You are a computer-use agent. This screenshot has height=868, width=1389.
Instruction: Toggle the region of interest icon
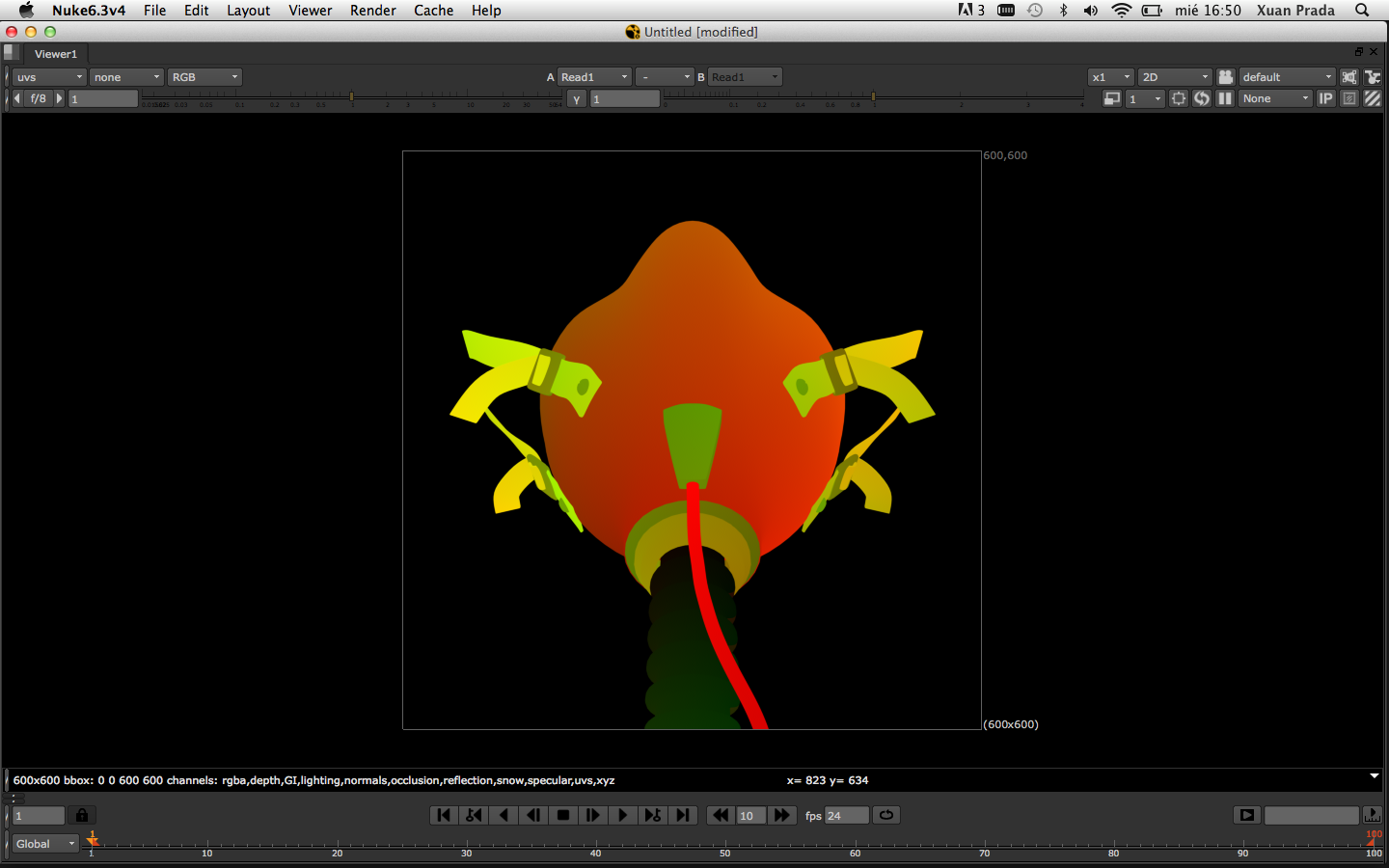(x=1179, y=98)
